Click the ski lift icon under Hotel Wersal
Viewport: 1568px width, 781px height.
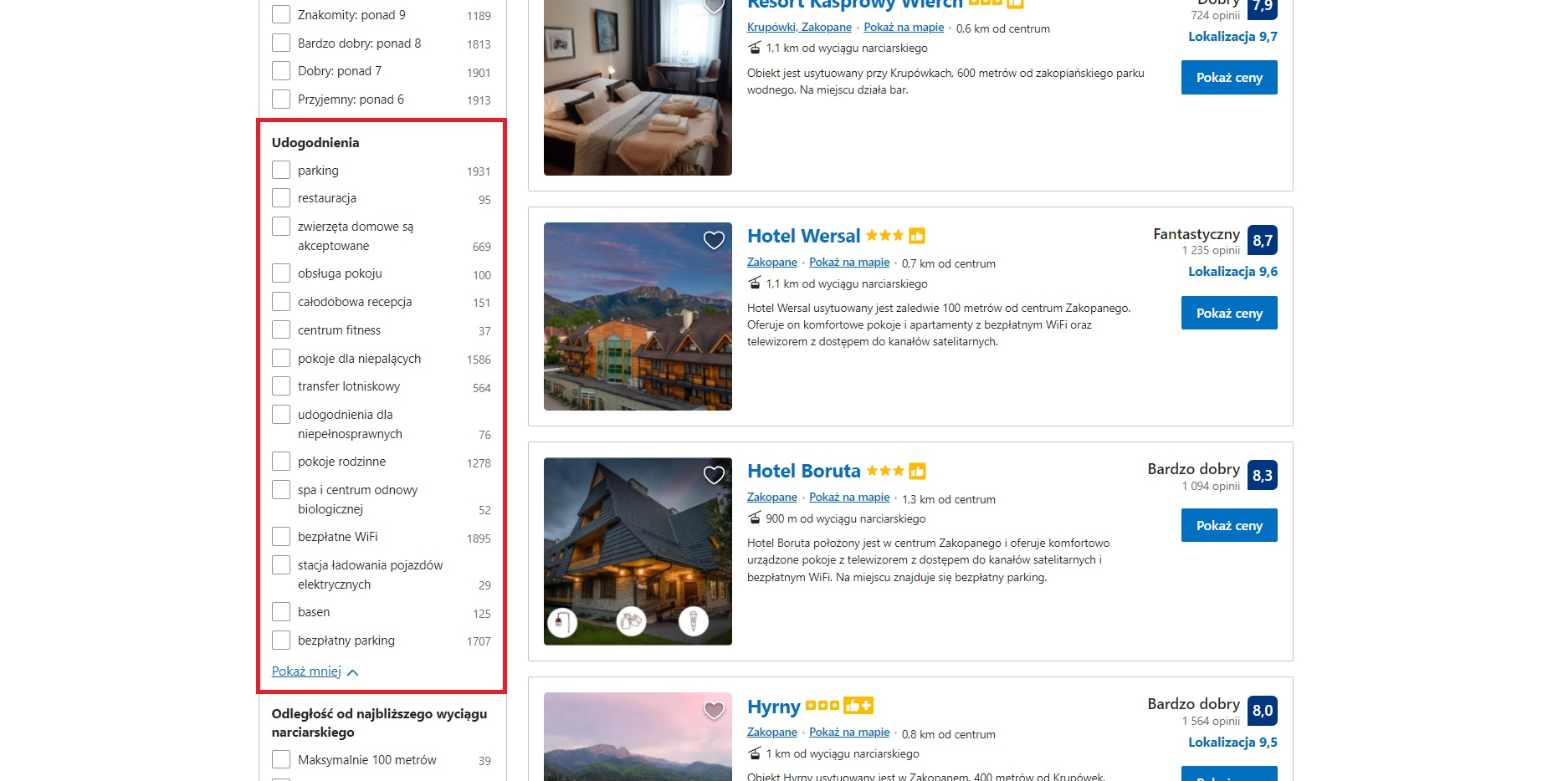tap(755, 283)
